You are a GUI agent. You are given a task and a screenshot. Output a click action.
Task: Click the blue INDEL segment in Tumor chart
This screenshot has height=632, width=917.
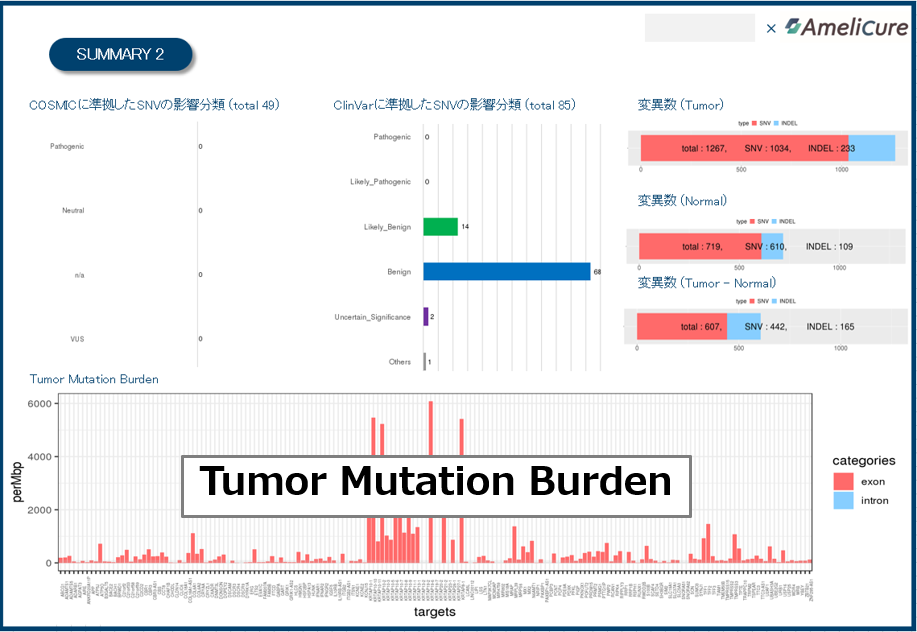871,148
